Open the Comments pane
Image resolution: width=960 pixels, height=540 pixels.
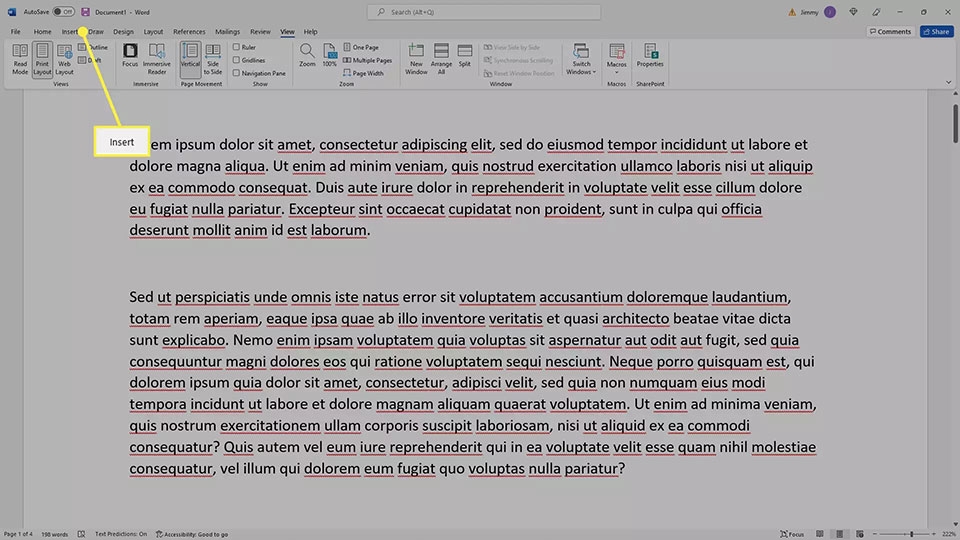pyautogui.click(x=890, y=31)
